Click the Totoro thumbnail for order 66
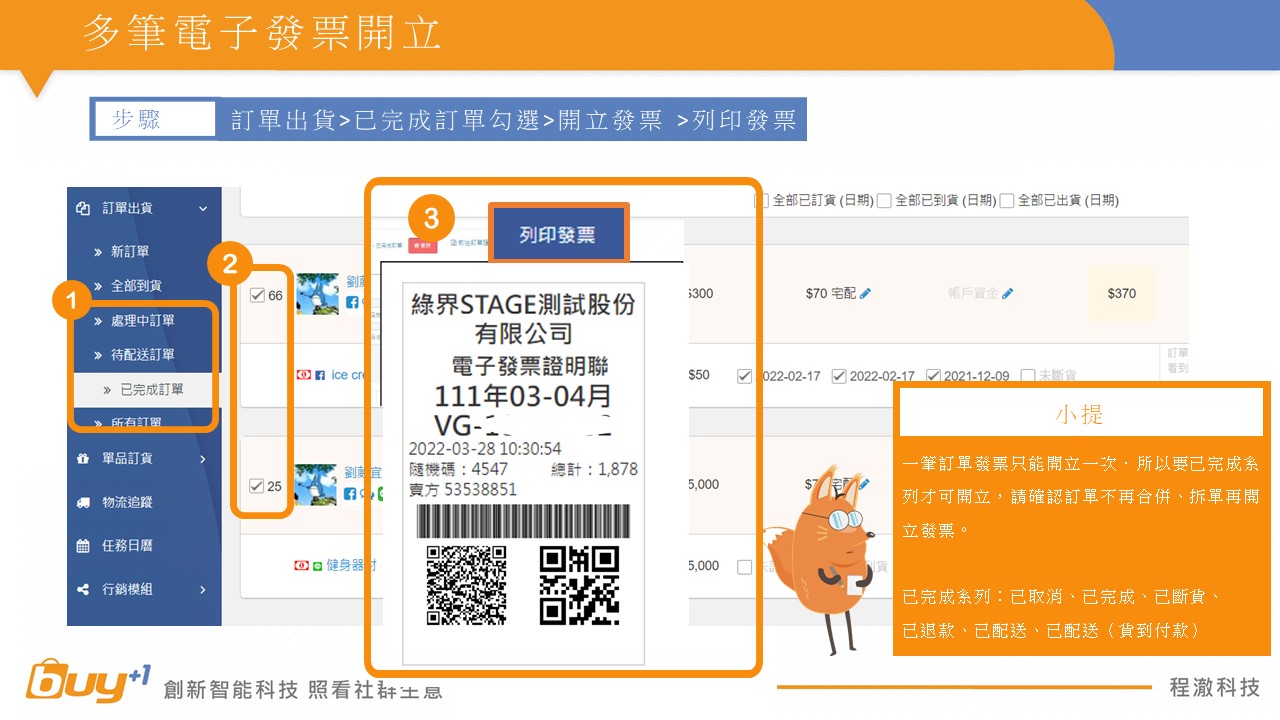The height and width of the screenshot is (720, 1280). point(316,294)
